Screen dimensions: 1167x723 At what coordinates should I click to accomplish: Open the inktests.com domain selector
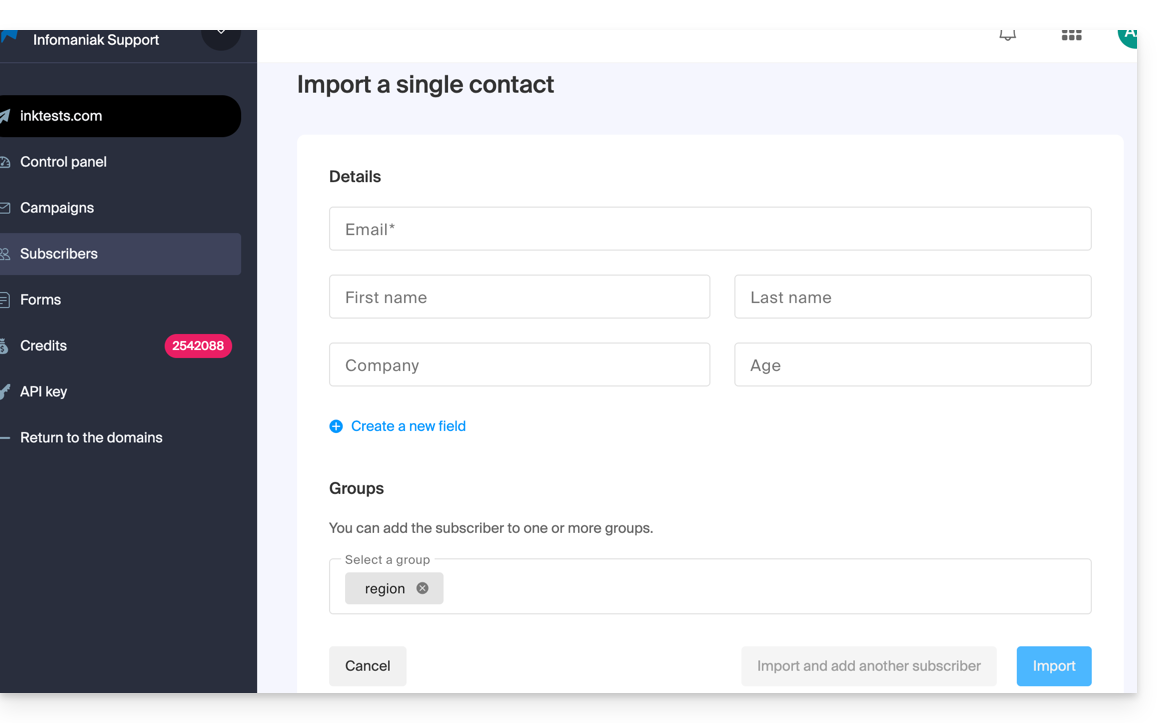pyautogui.click(x=120, y=116)
